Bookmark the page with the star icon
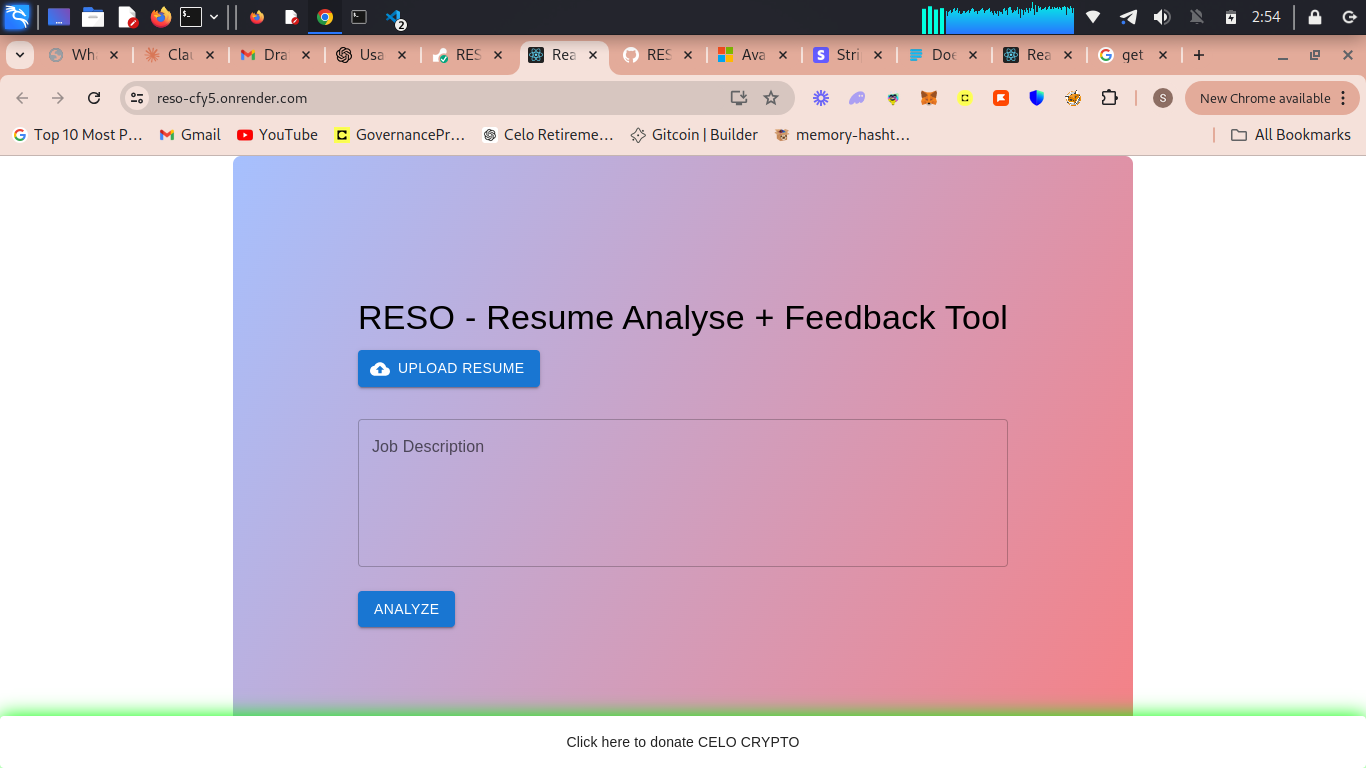The height and width of the screenshot is (768, 1366). [771, 98]
